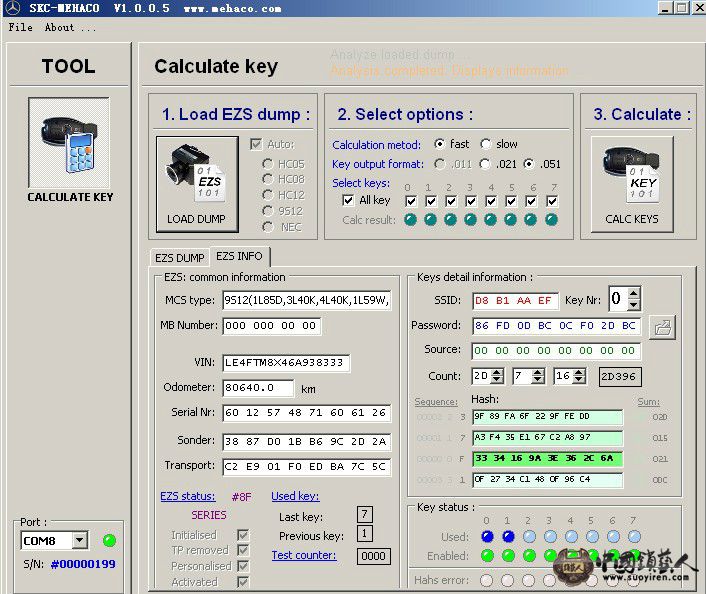Toggle the Auto checkbox

click(x=256, y=144)
